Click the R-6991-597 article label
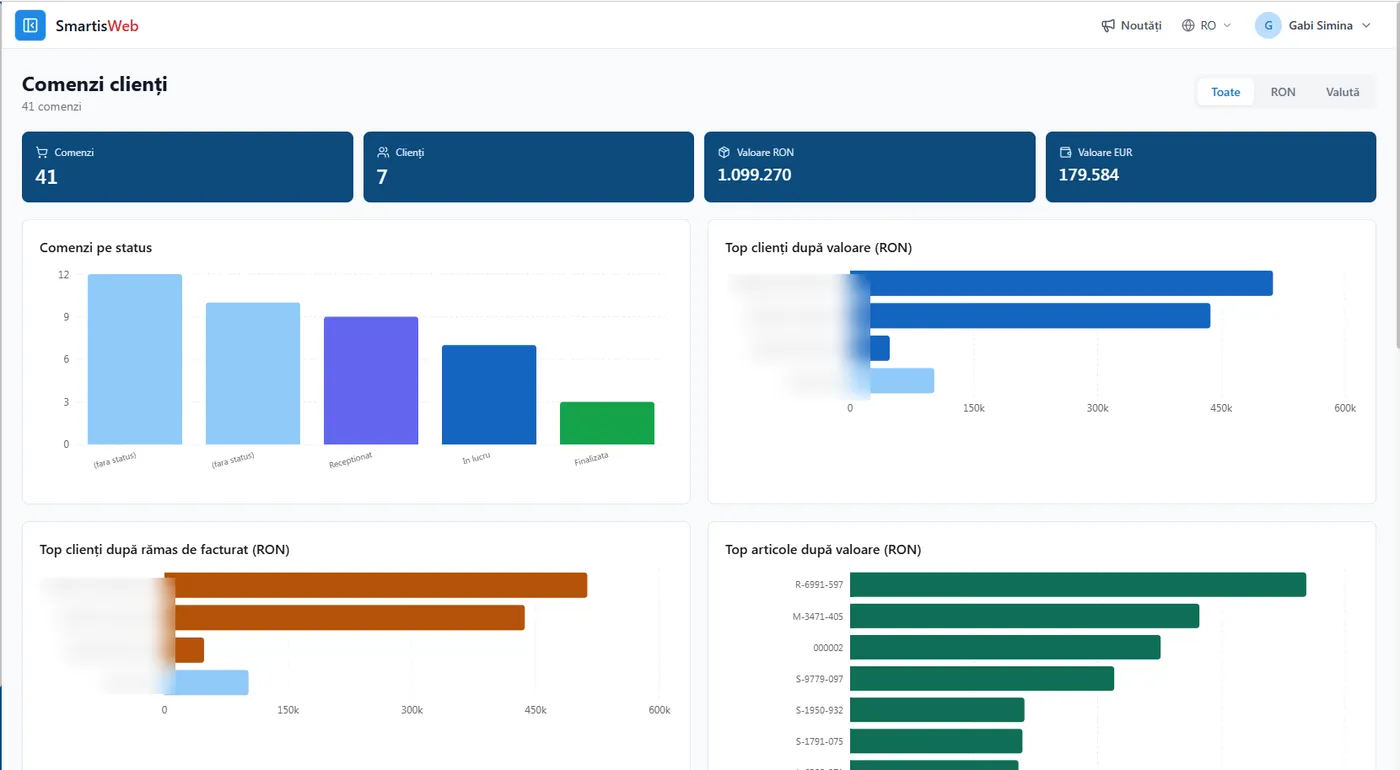The width and height of the screenshot is (1400, 770). click(x=819, y=585)
